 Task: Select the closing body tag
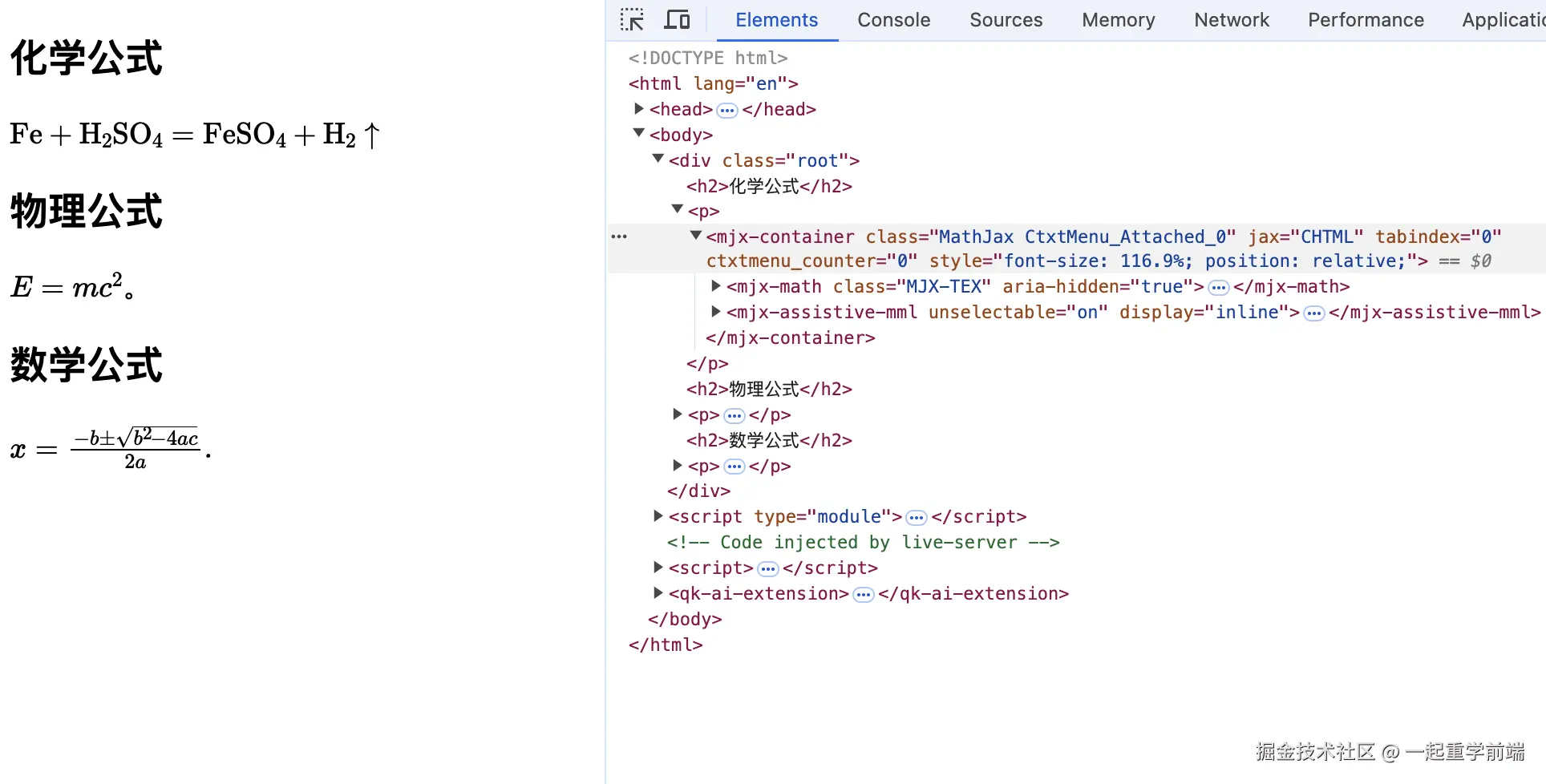click(685, 619)
